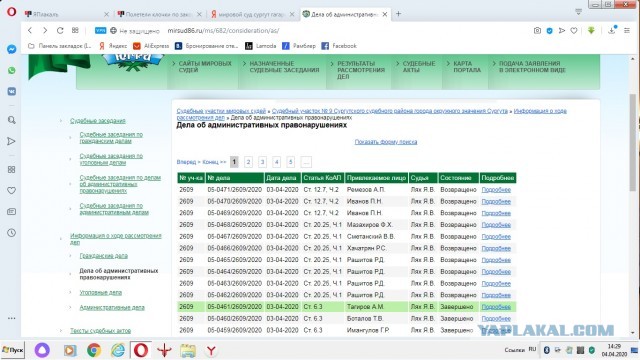Go to results page 2
640x360 pixels.
coord(248,162)
